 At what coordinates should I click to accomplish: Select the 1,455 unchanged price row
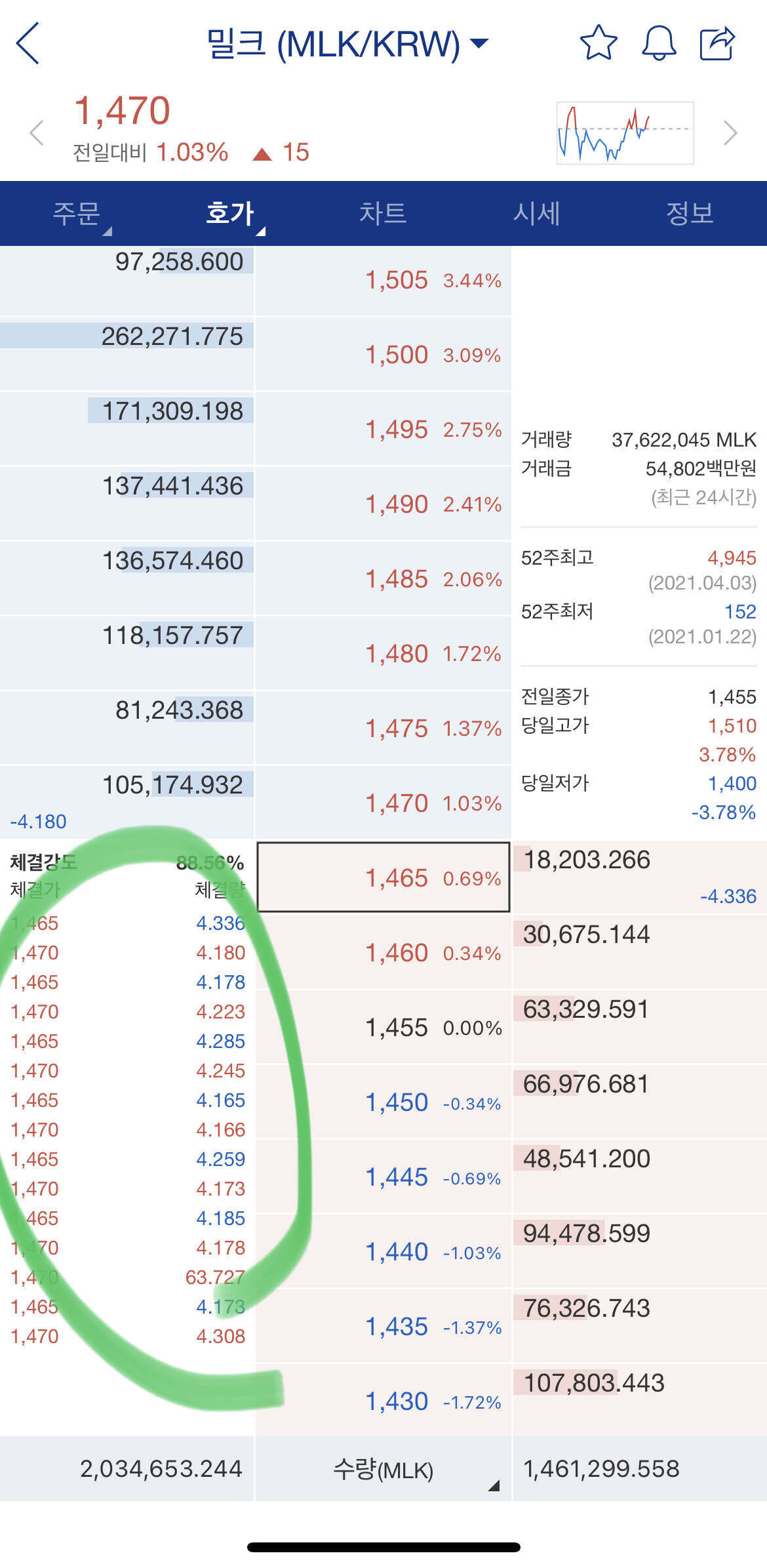point(383,1027)
